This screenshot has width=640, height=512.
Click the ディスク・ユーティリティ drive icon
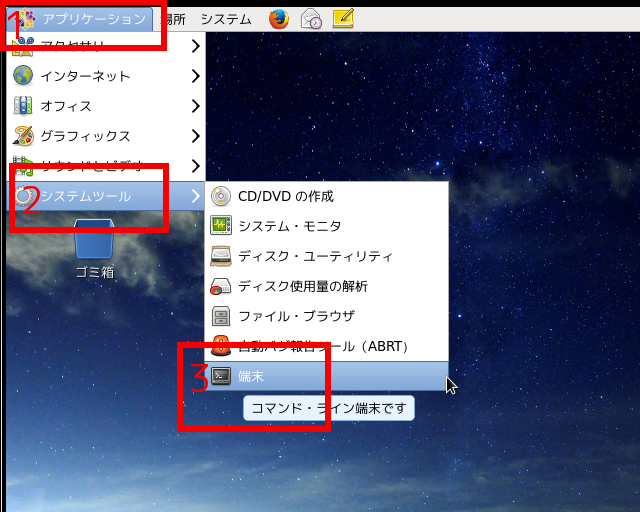221,256
